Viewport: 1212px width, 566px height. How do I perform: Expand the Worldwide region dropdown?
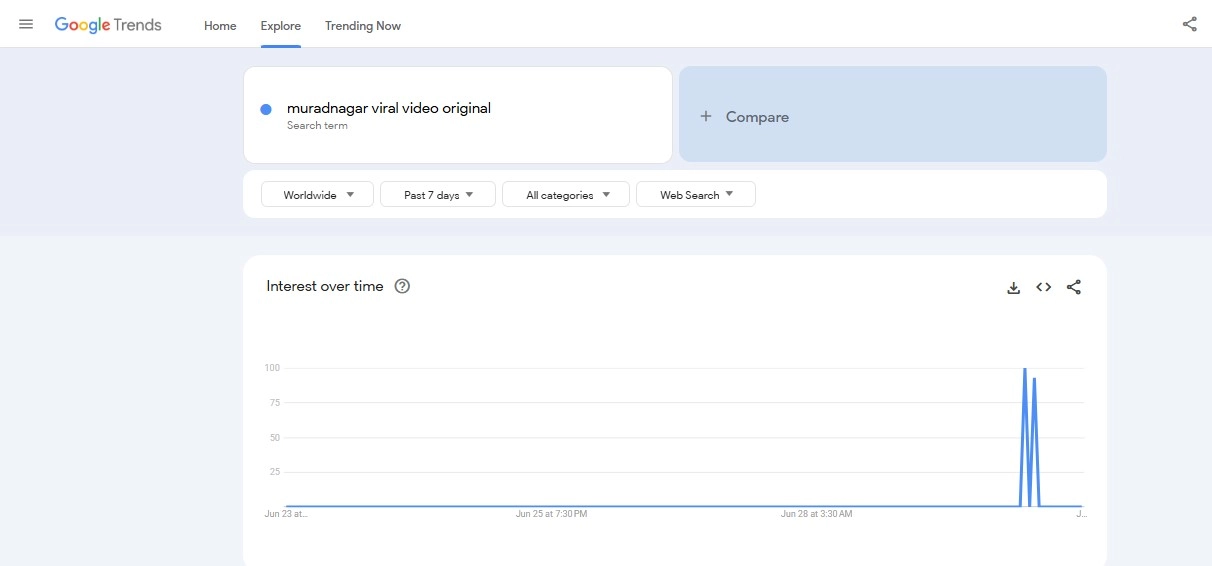(x=317, y=195)
